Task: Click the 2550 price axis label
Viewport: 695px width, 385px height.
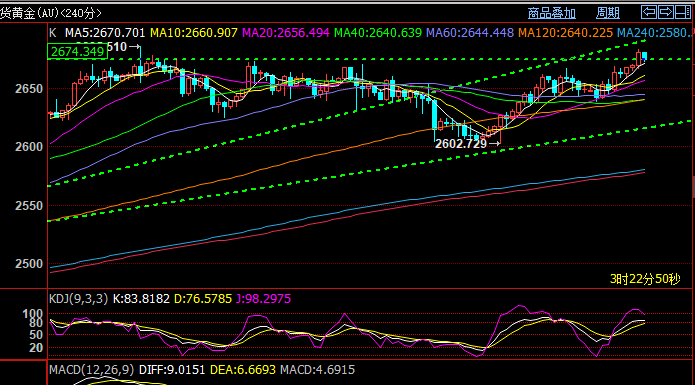Action: [x=29, y=206]
